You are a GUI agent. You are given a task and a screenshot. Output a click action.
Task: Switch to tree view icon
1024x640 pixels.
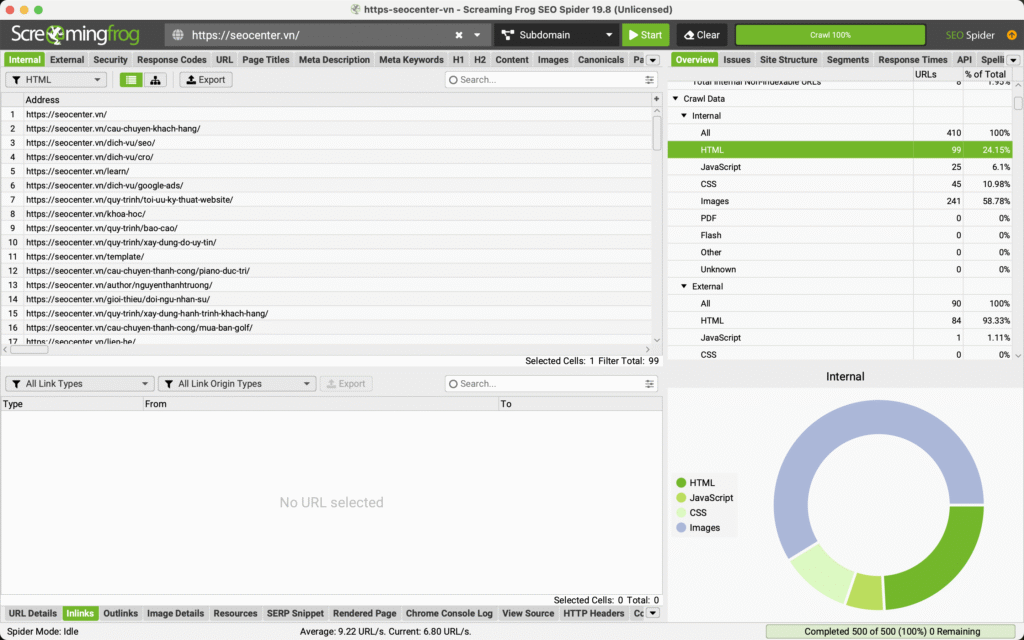tap(155, 80)
